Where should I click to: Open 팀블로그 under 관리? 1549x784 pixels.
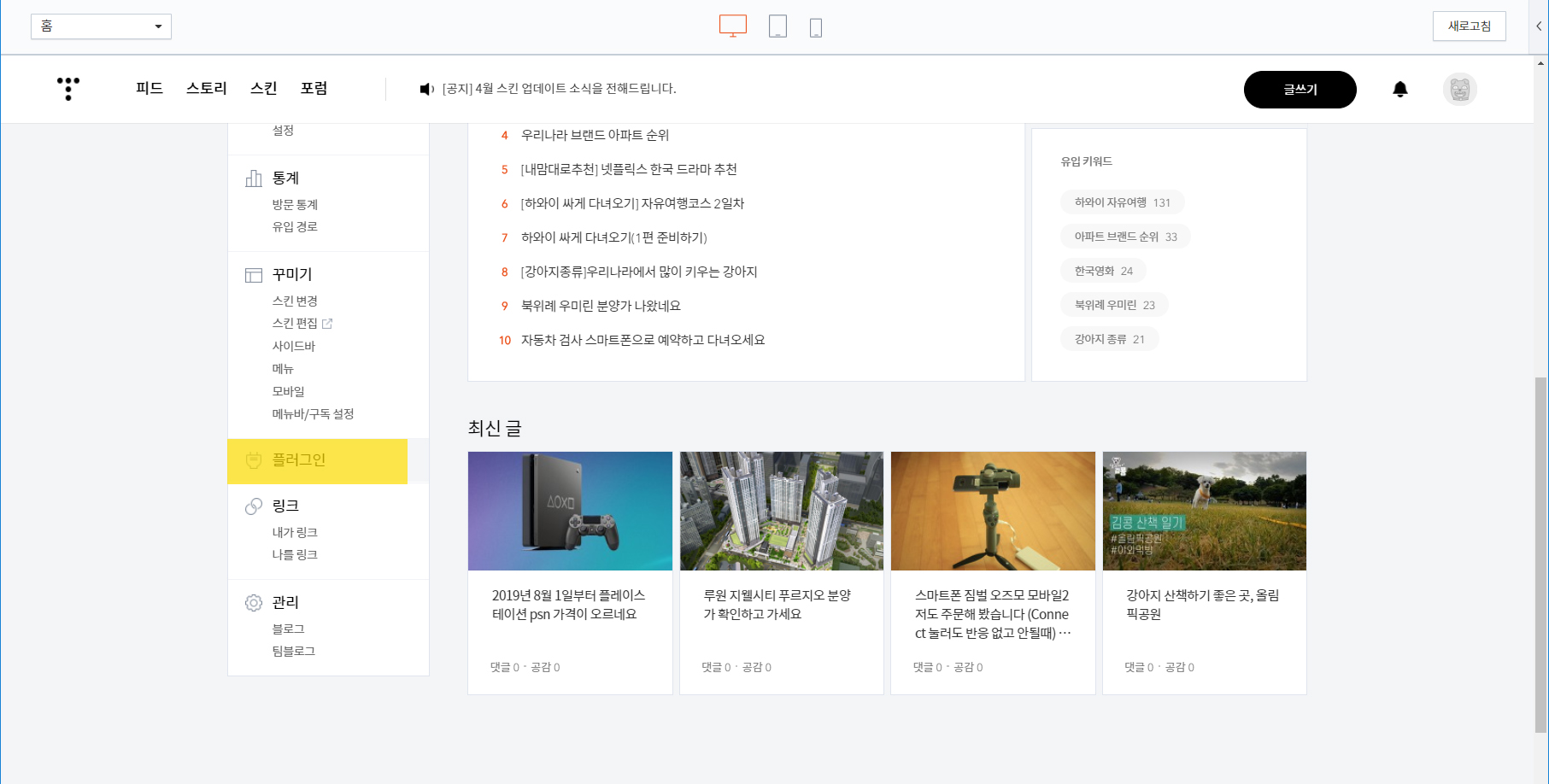[294, 652]
